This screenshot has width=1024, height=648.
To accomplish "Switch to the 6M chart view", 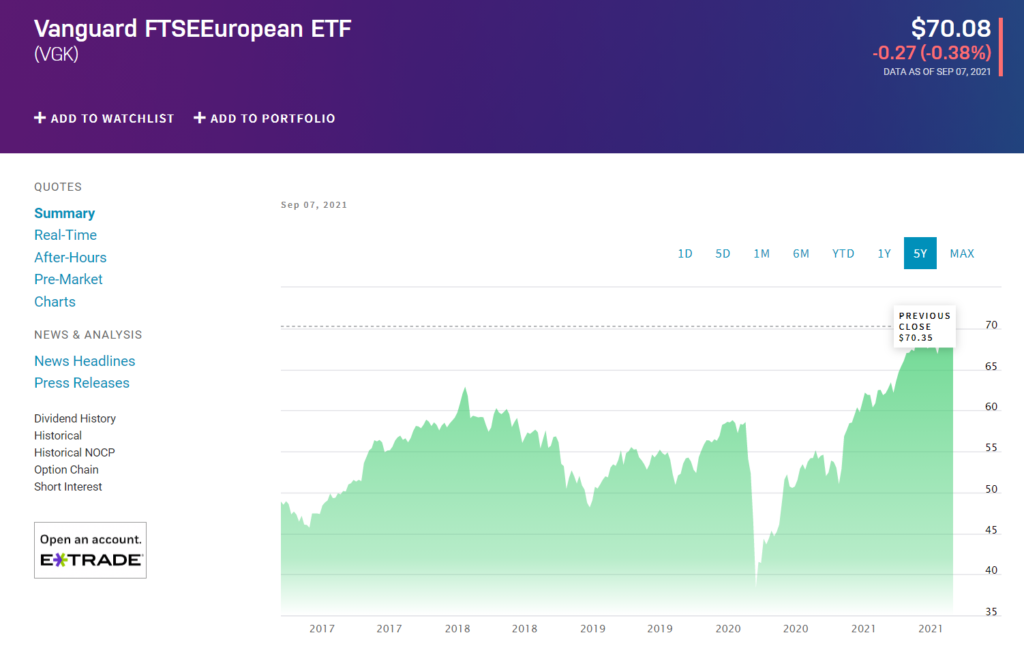I will (800, 253).
